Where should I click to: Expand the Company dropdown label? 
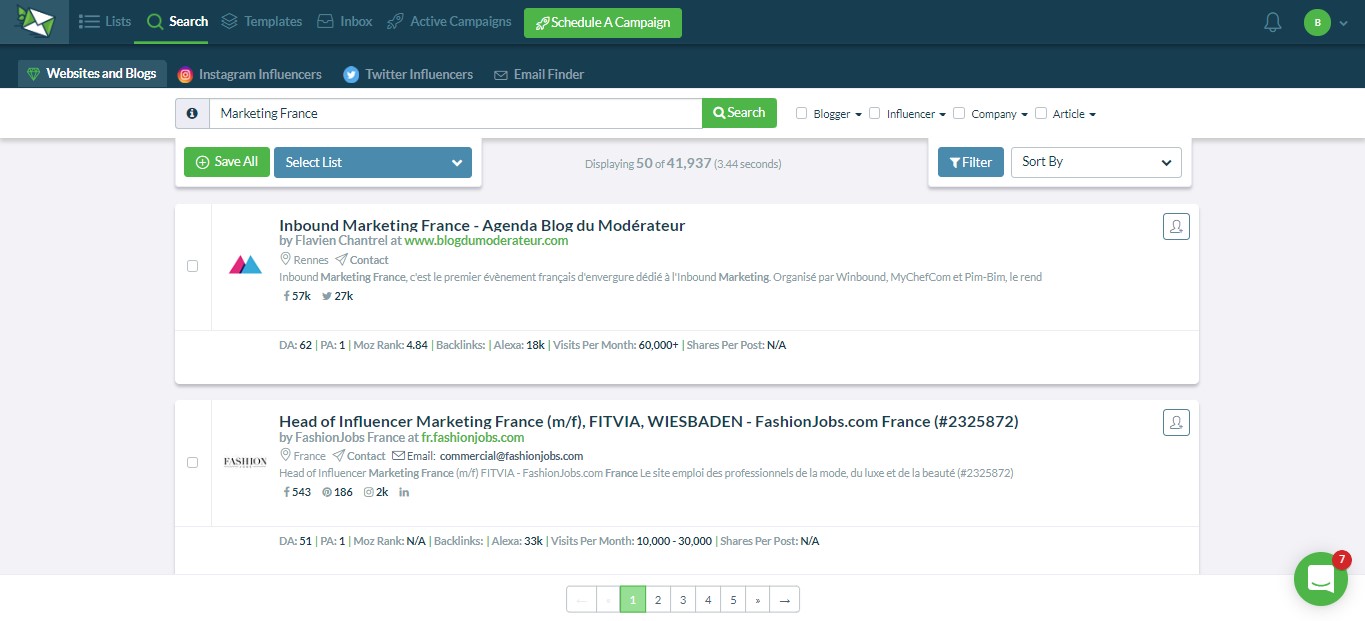point(1000,114)
